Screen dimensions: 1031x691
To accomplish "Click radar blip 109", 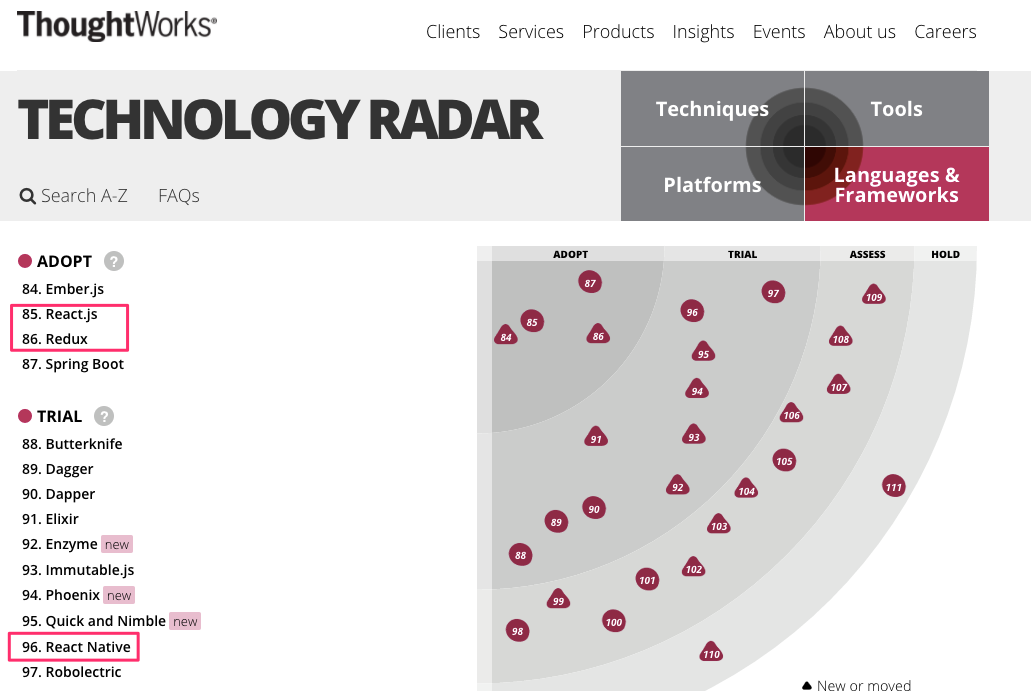I will (x=873, y=295).
